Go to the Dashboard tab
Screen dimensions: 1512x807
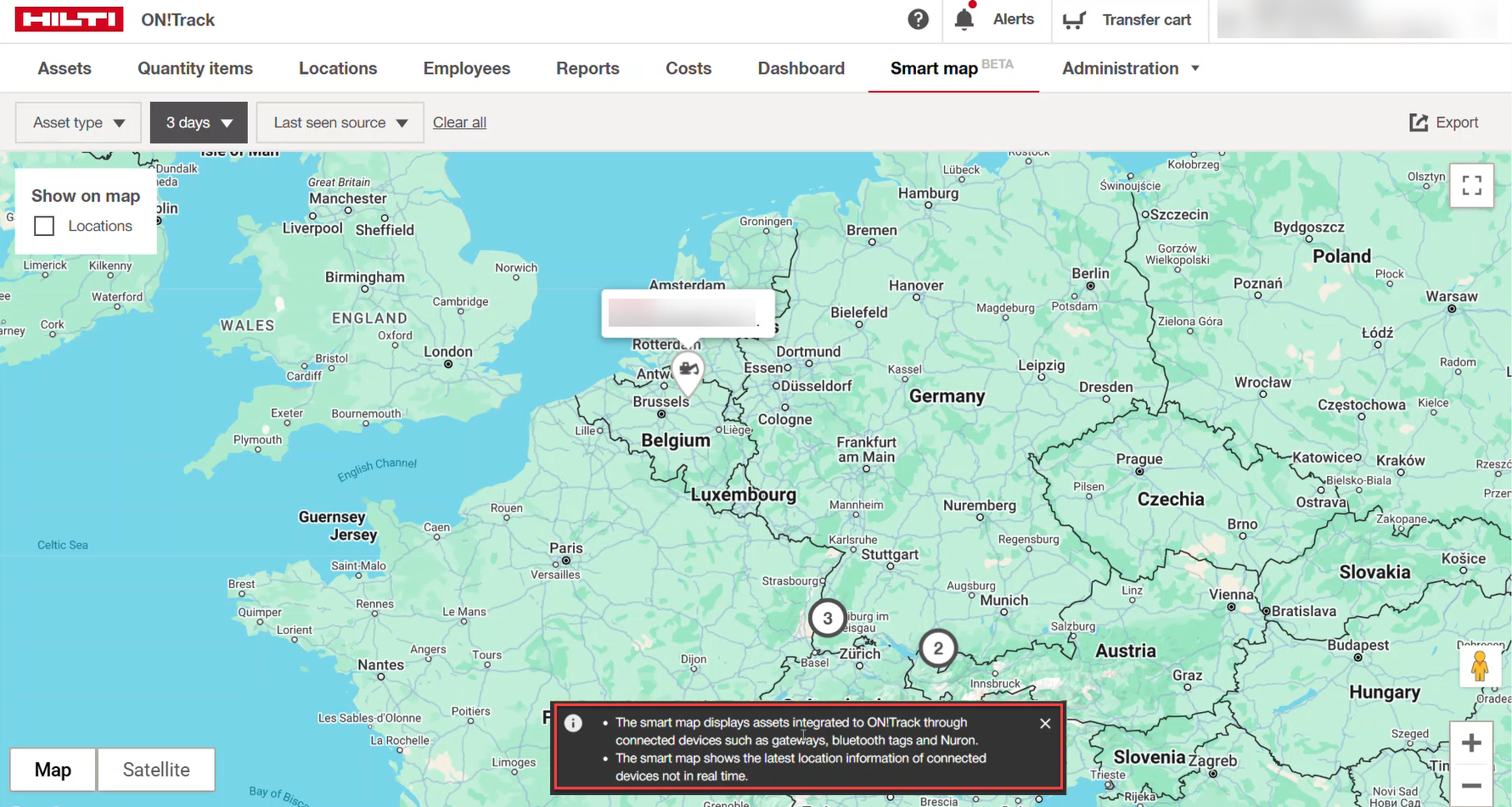point(801,68)
